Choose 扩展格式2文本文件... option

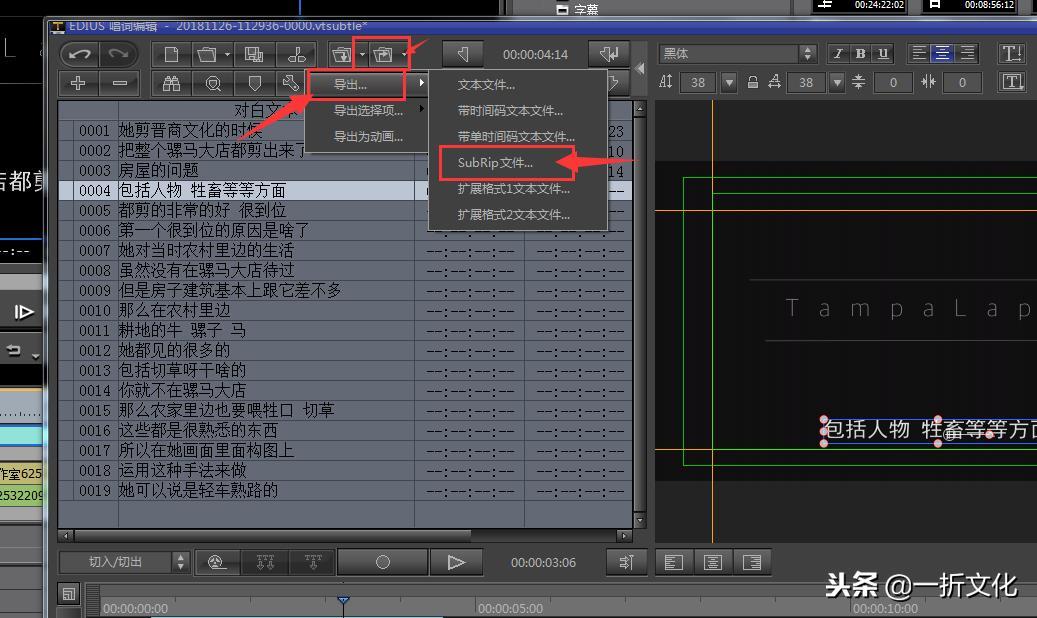(x=518, y=214)
